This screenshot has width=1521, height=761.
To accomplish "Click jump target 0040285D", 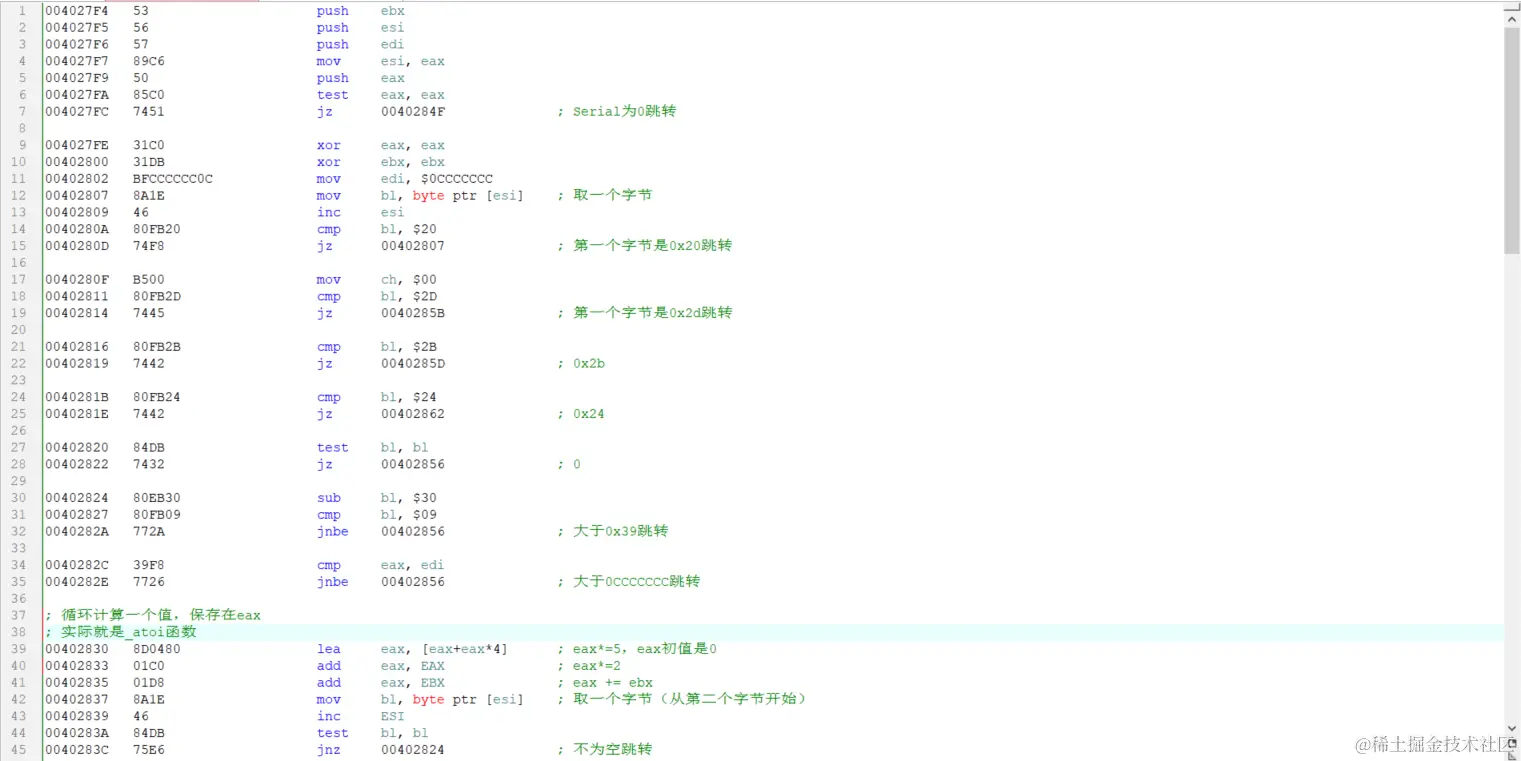I will coord(413,364).
